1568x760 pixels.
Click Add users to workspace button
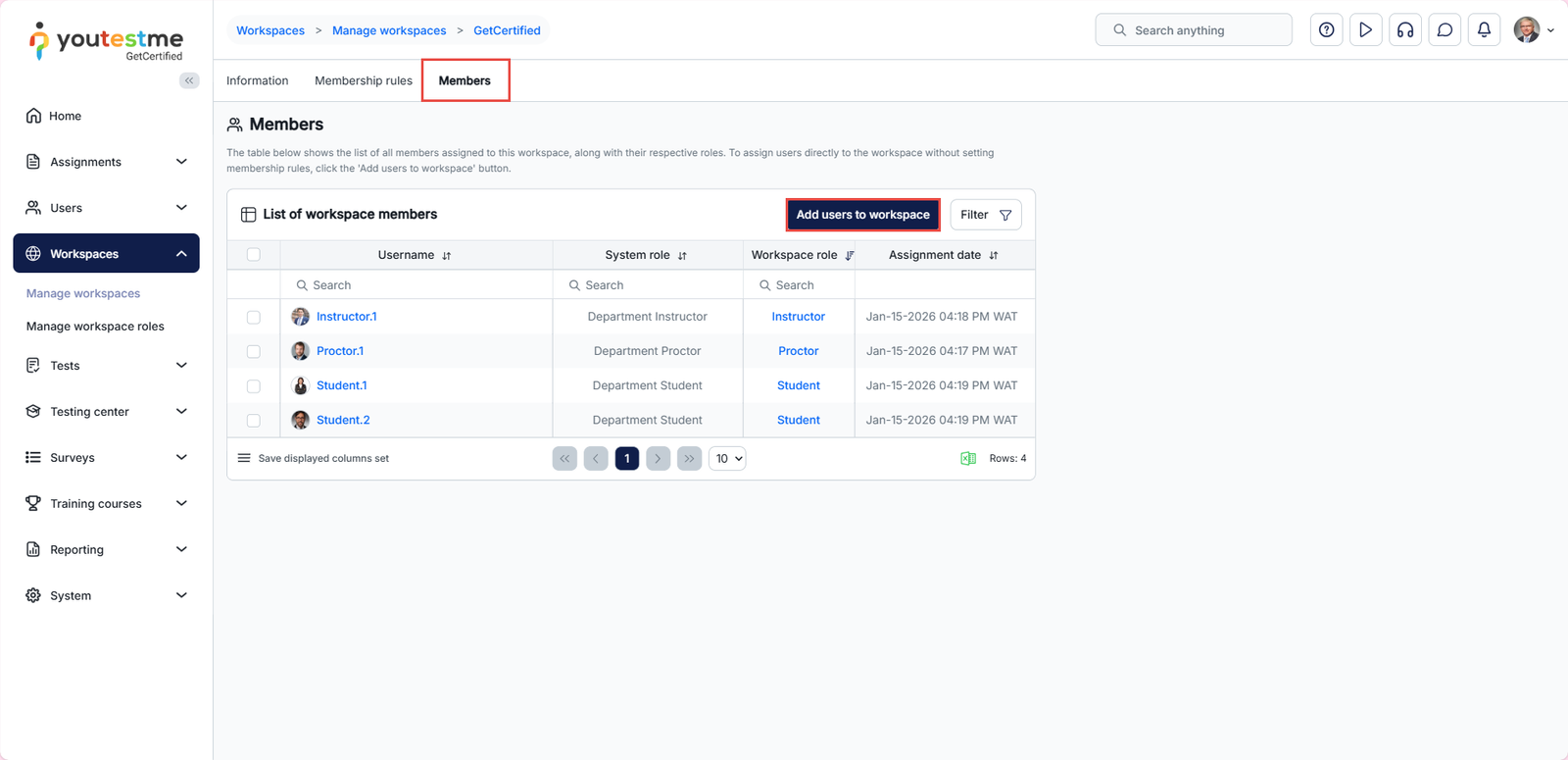tap(862, 215)
